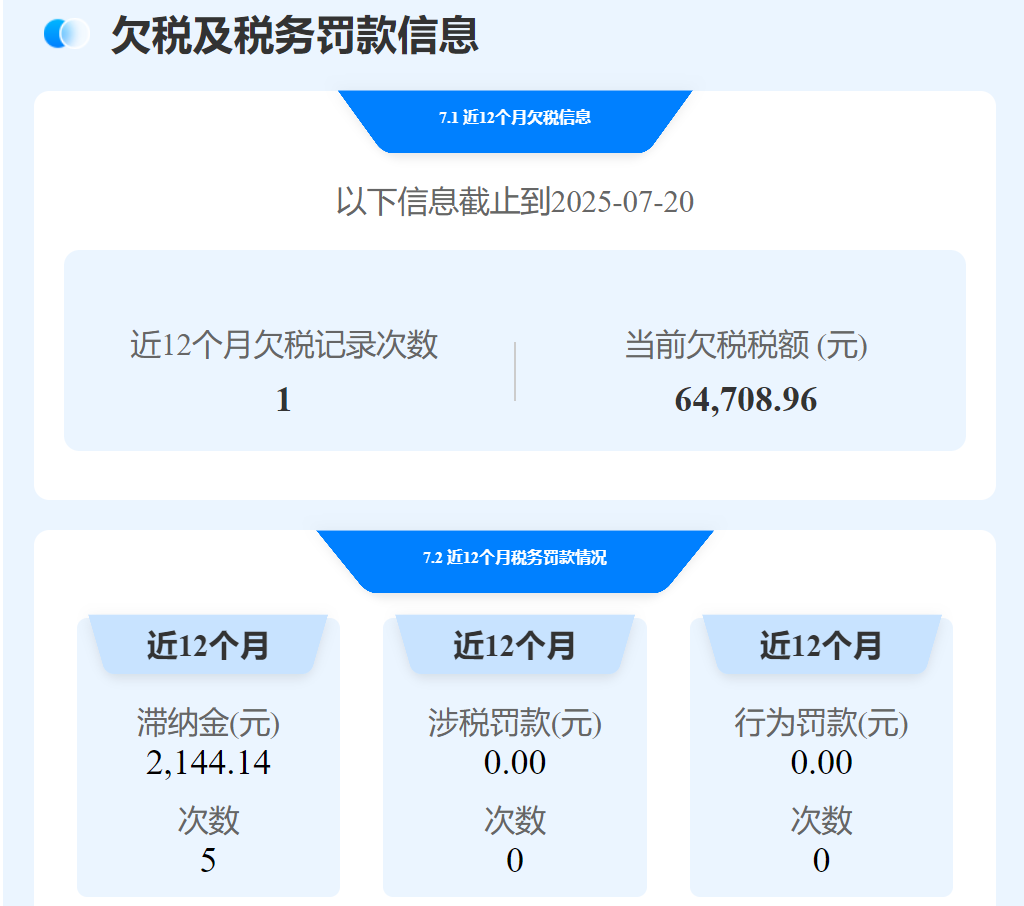Select the 近12个月欠税记录次数 value 1

point(283,398)
